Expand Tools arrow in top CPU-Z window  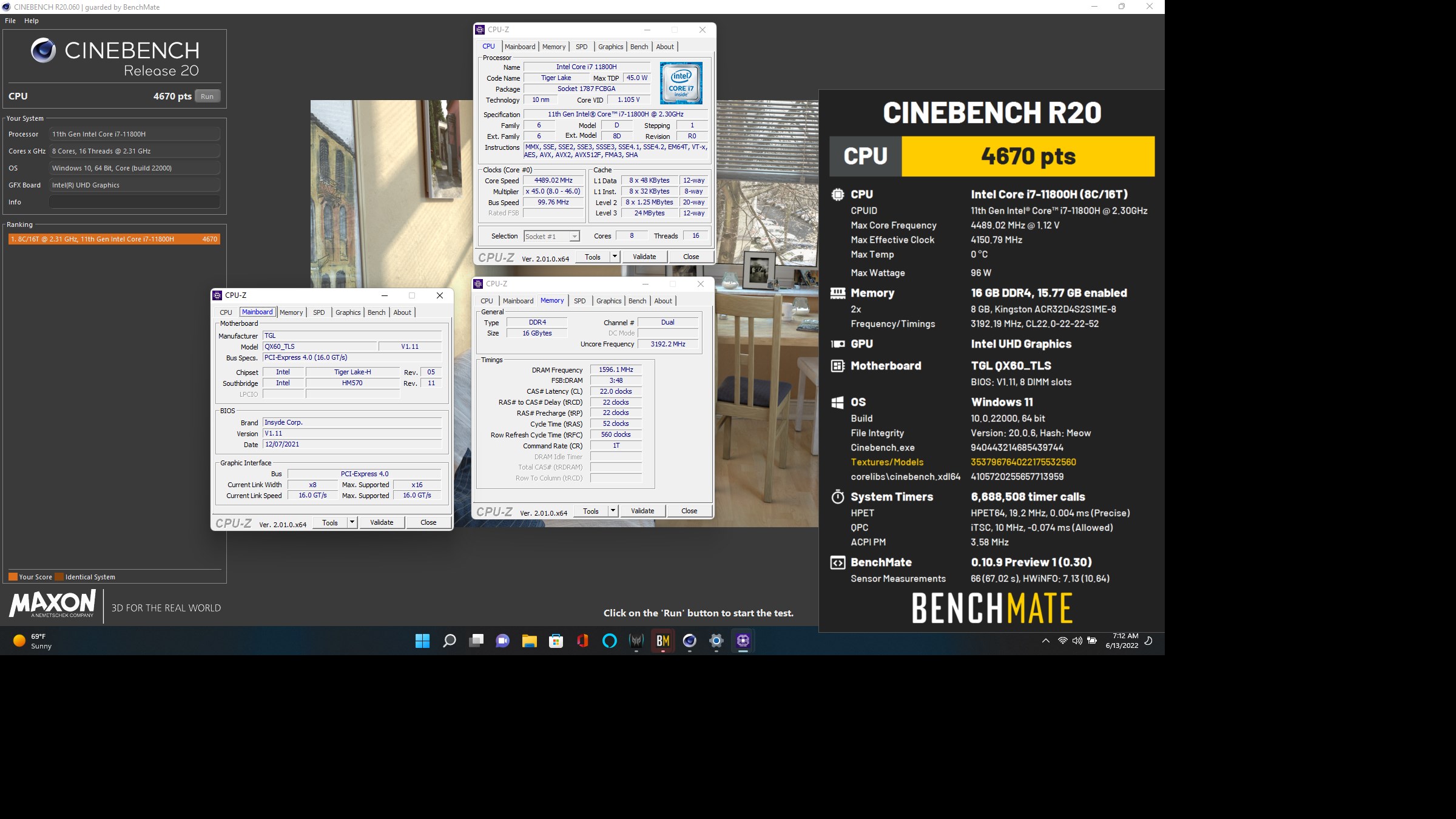[x=614, y=257]
